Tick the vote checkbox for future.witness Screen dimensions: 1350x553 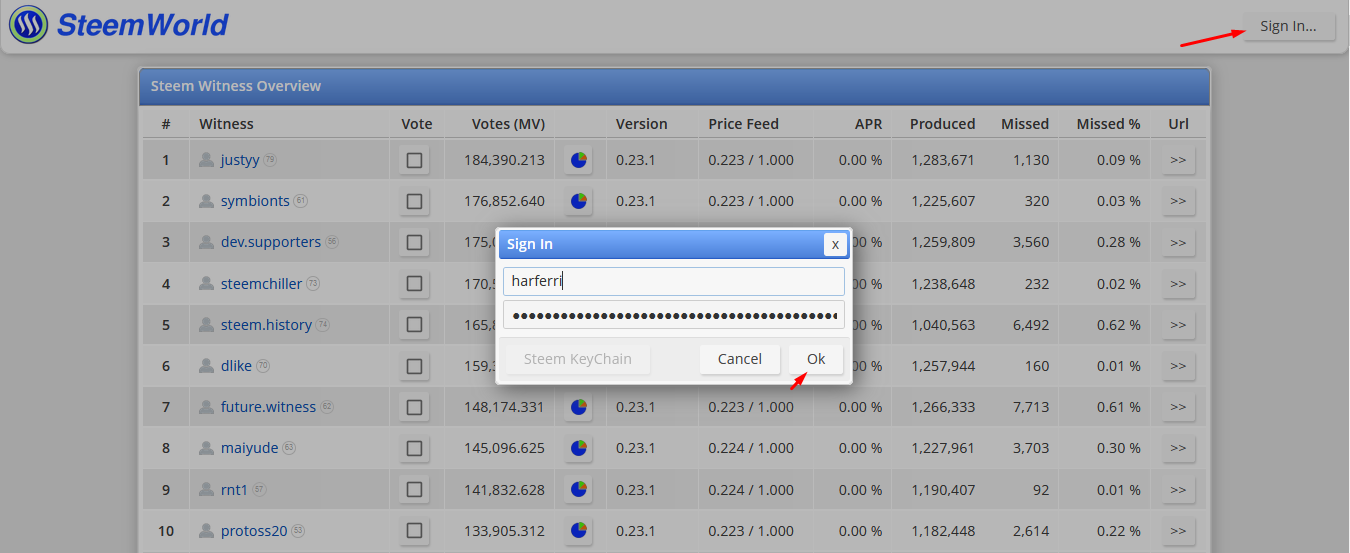(x=414, y=407)
